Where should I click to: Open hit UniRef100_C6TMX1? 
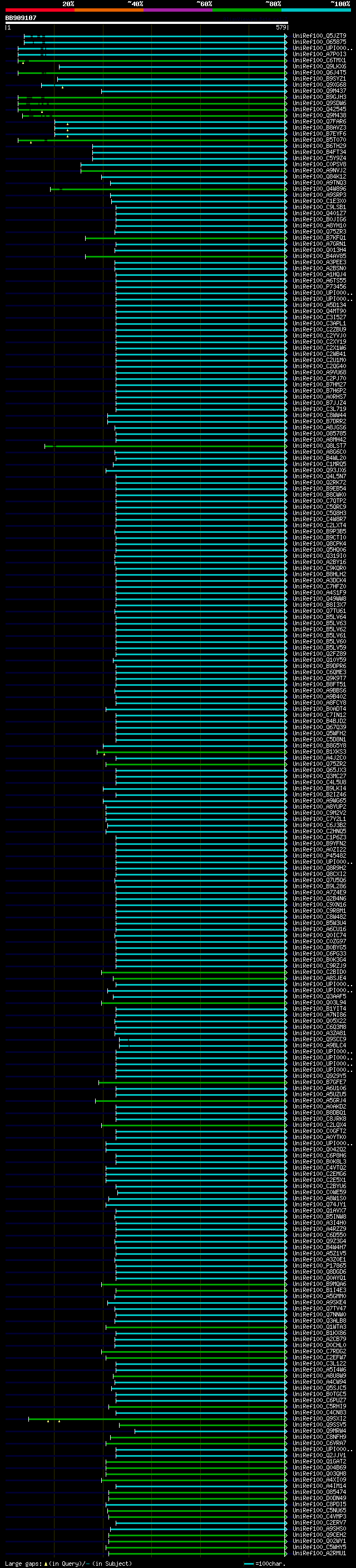[319, 60]
